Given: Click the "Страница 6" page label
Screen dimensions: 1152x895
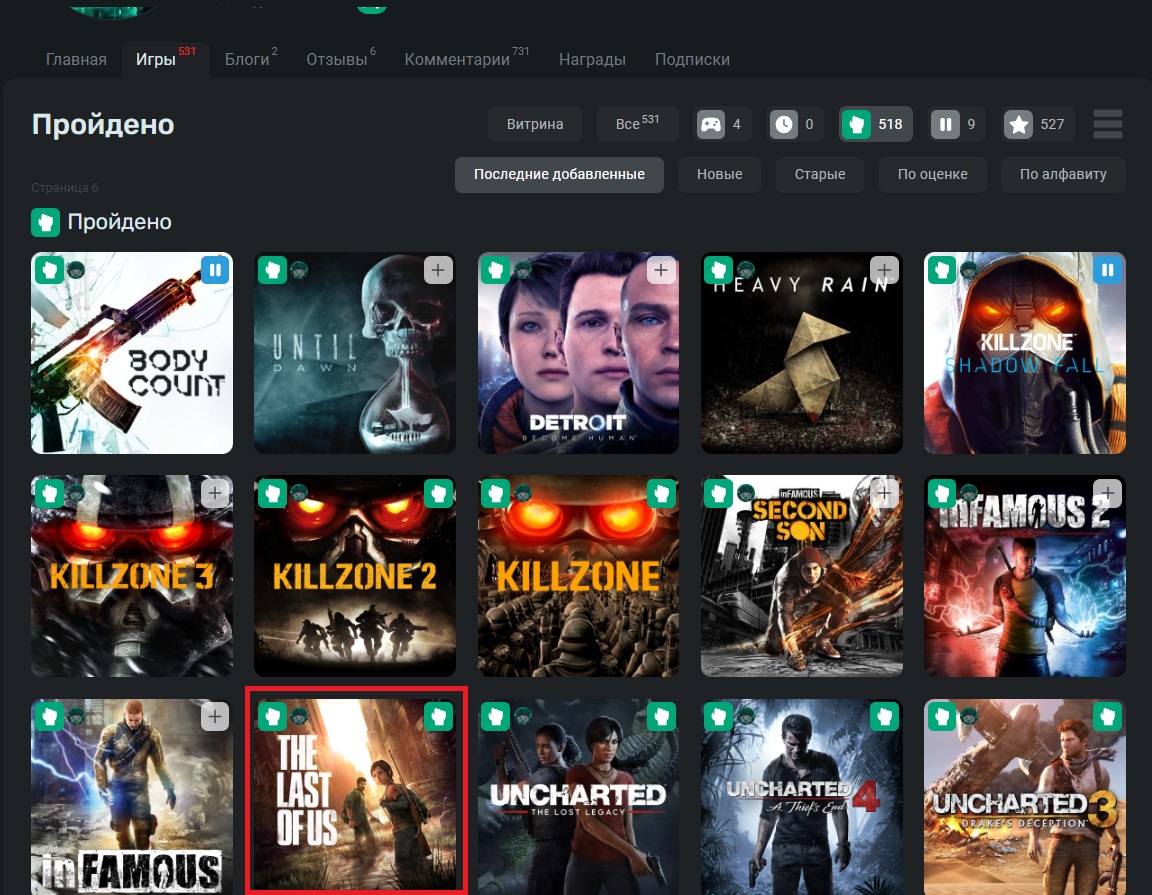Looking at the screenshot, I should click(65, 188).
